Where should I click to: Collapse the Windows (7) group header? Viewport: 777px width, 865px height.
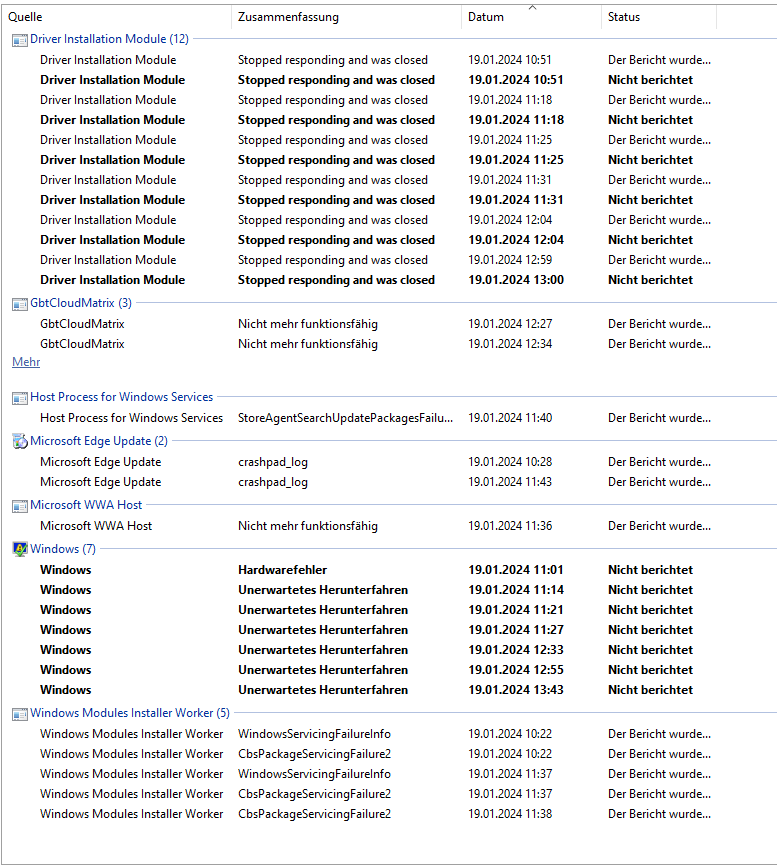(63, 549)
